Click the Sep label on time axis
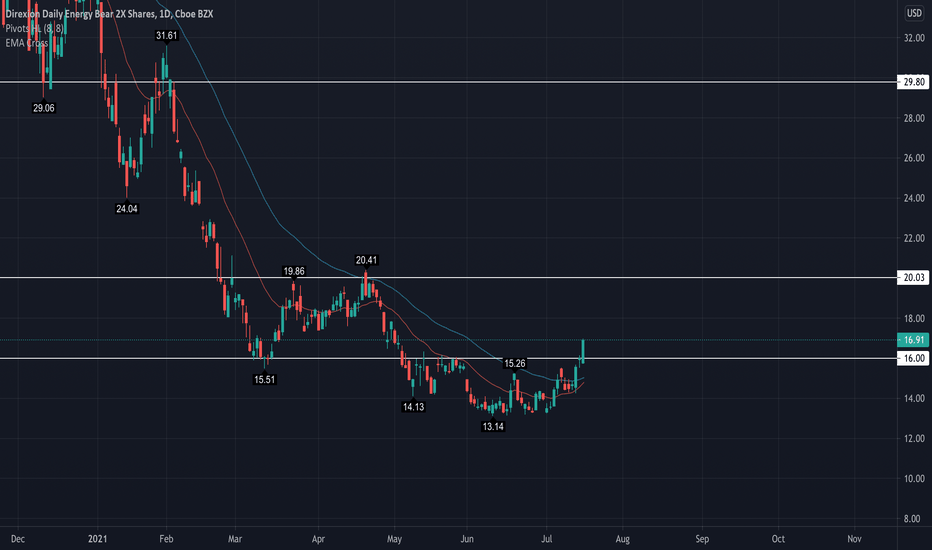The width and height of the screenshot is (932, 550). tap(702, 539)
